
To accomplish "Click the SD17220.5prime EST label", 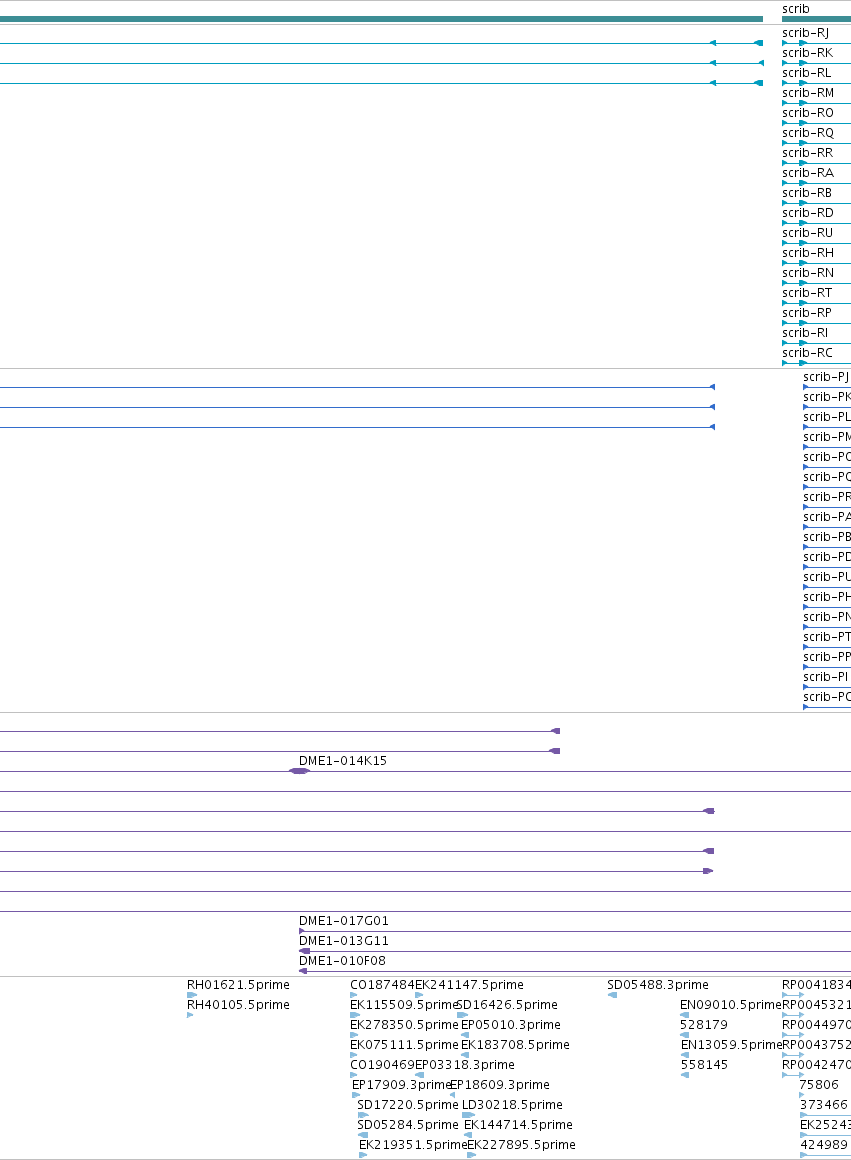I will (408, 1105).
